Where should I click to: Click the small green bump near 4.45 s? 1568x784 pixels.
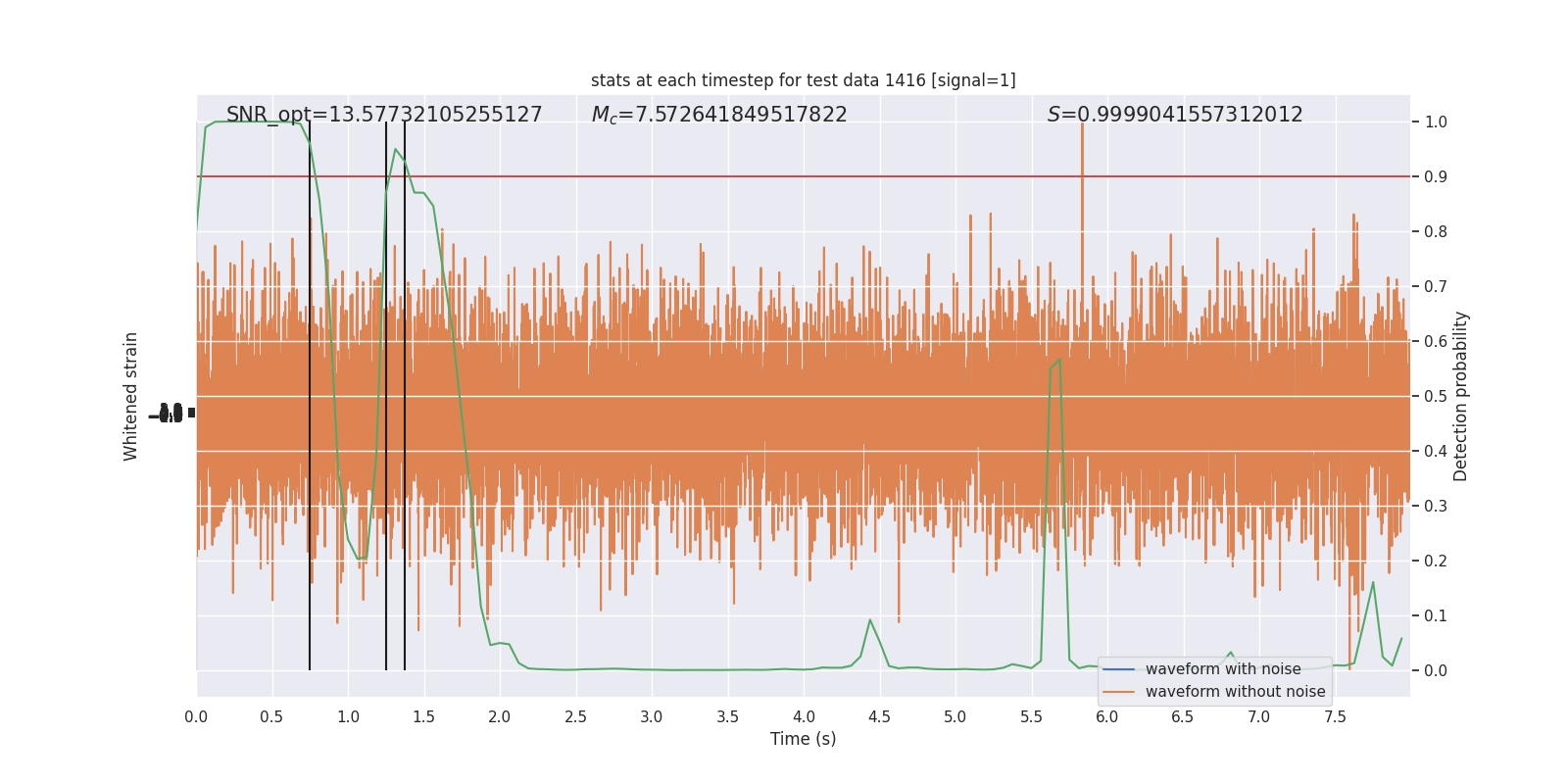869,620
